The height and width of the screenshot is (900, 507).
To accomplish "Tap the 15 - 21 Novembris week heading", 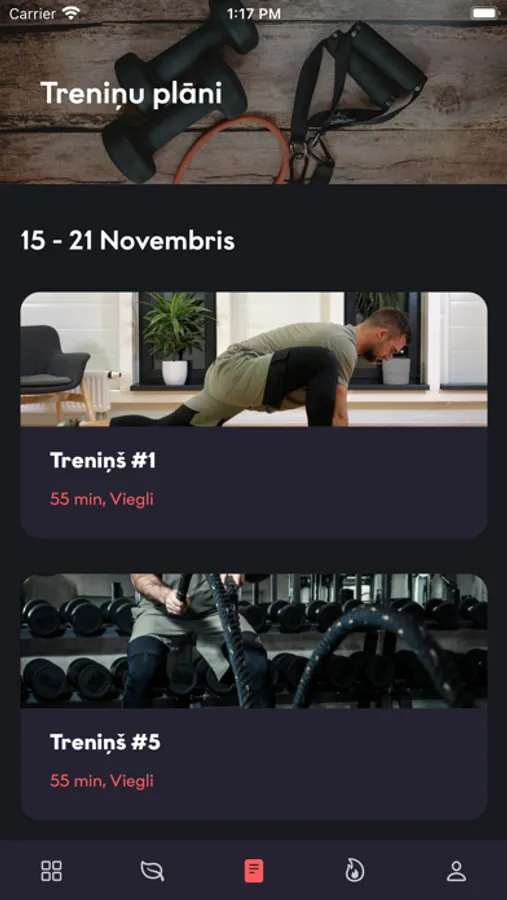I will (x=128, y=241).
